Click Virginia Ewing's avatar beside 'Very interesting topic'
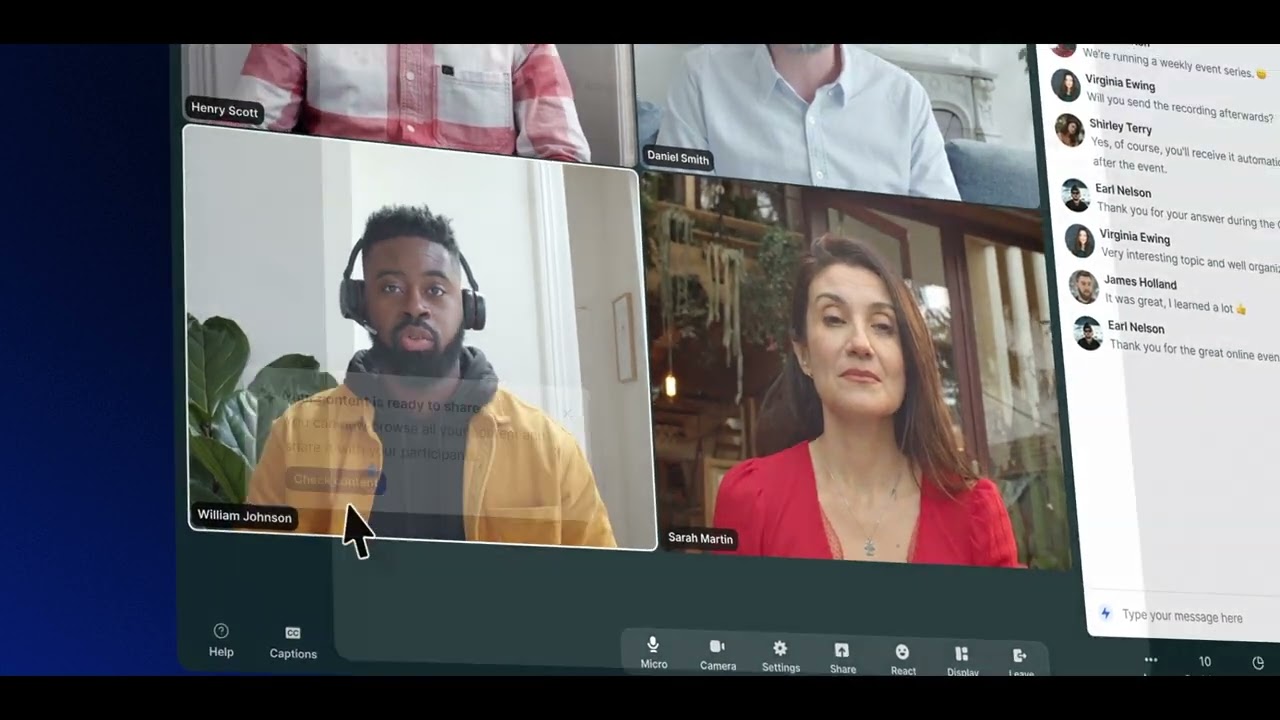Screen dimensions: 1280x720 (1079, 240)
